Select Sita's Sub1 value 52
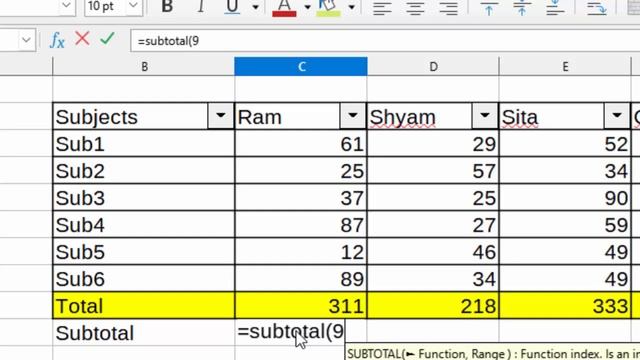The height and width of the screenshot is (360, 640). [565, 144]
